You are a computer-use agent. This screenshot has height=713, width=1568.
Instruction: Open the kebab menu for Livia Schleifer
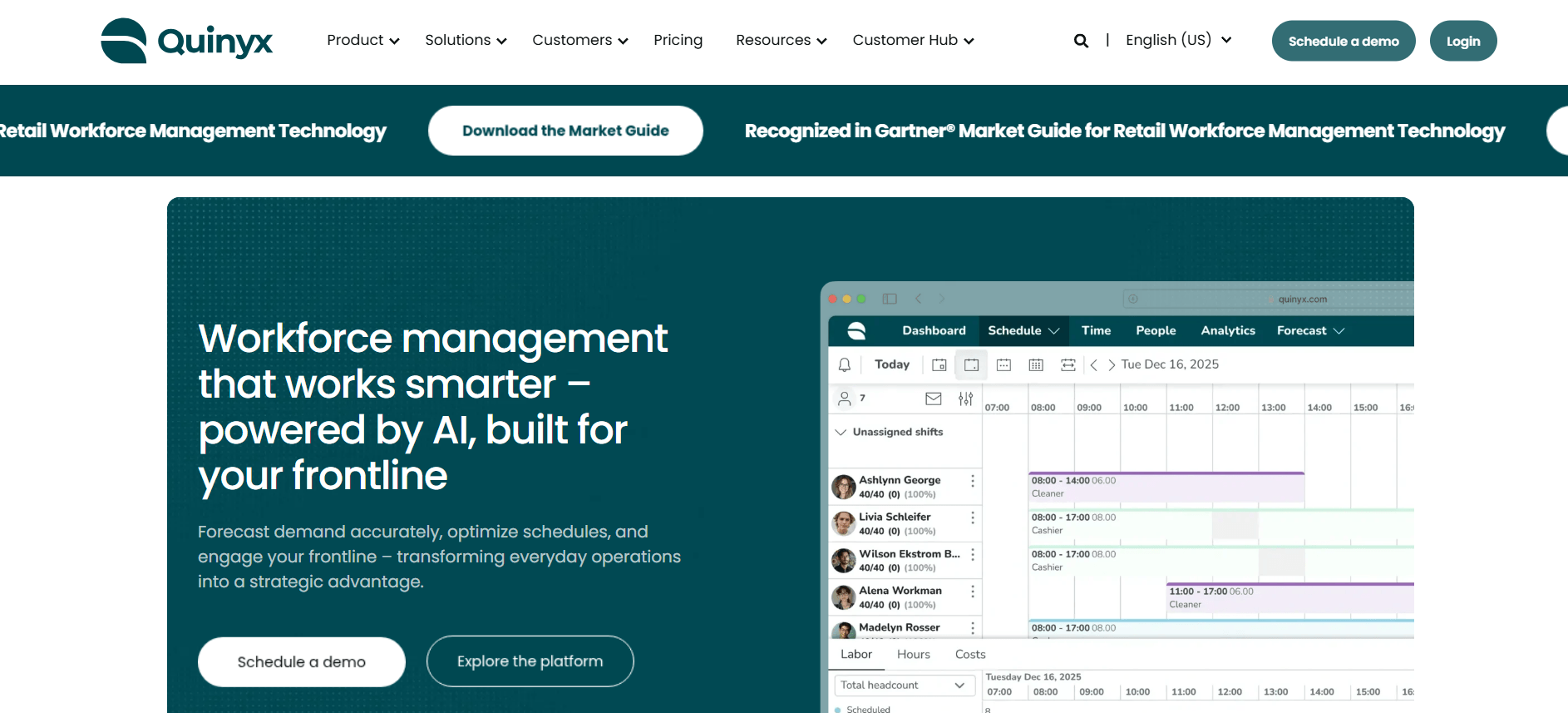pyautogui.click(x=973, y=517)
